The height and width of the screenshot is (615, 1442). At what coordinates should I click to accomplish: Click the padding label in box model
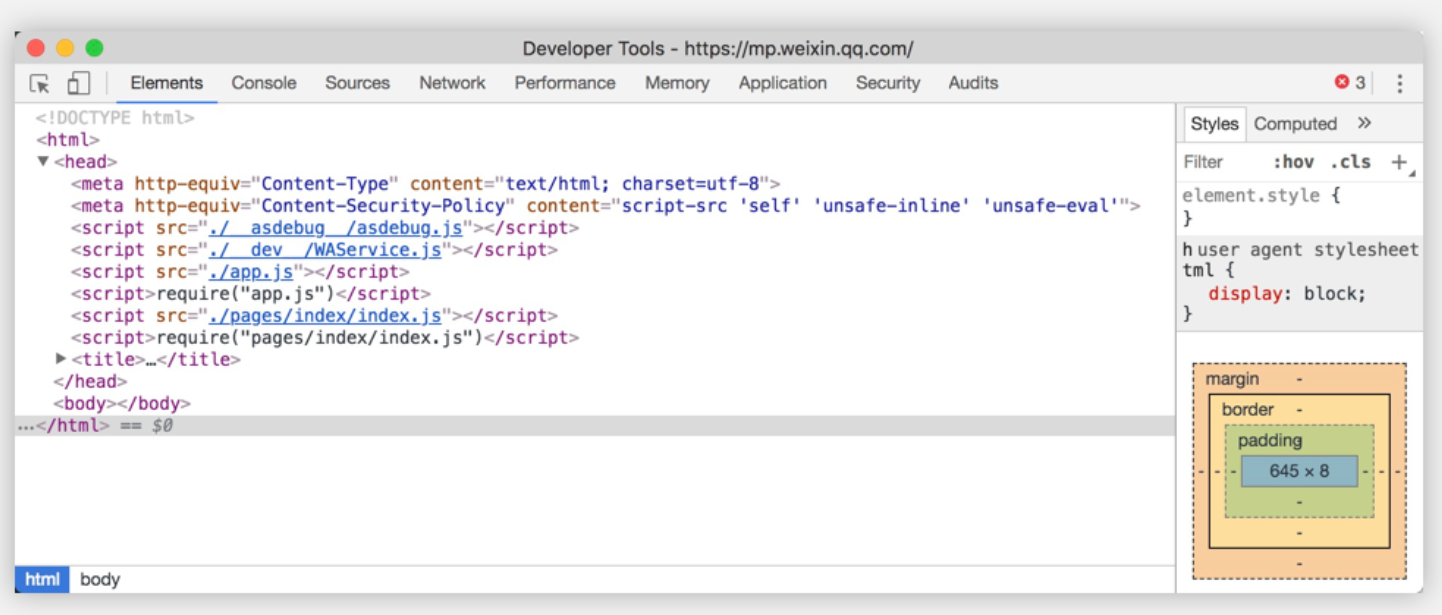click(1270, 441)
